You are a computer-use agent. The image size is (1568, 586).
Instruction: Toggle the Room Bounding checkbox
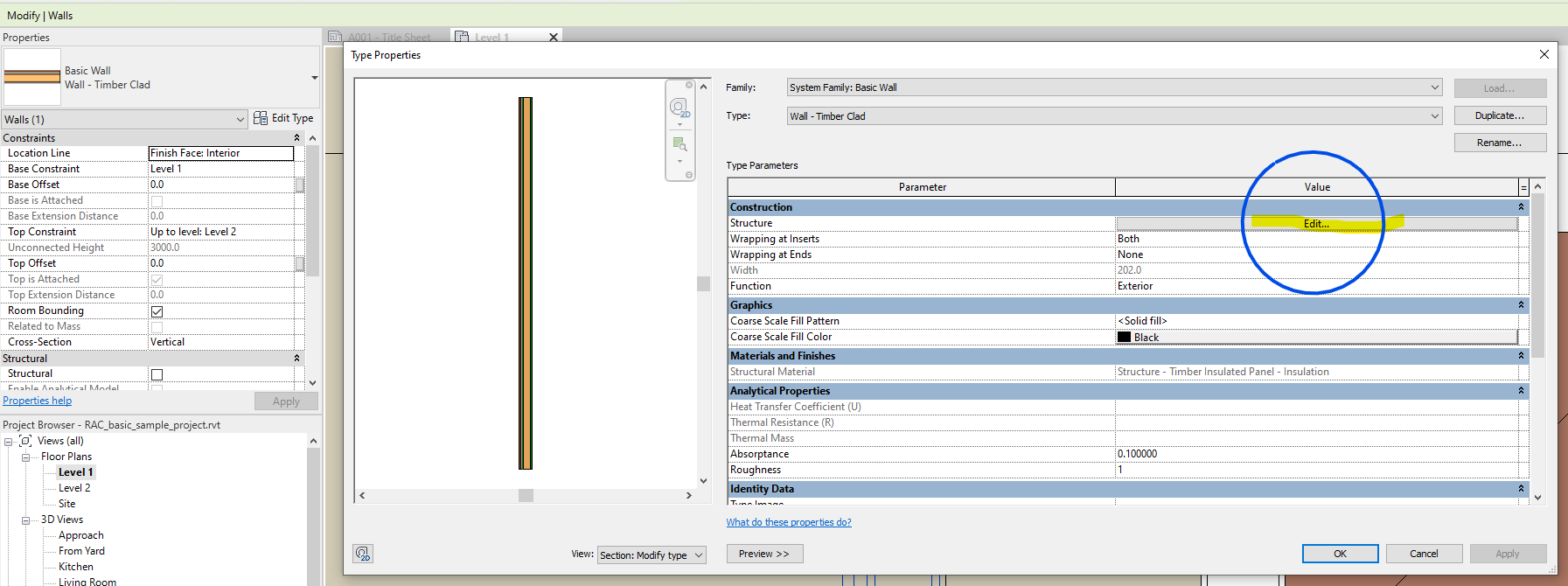coord(157,311)
